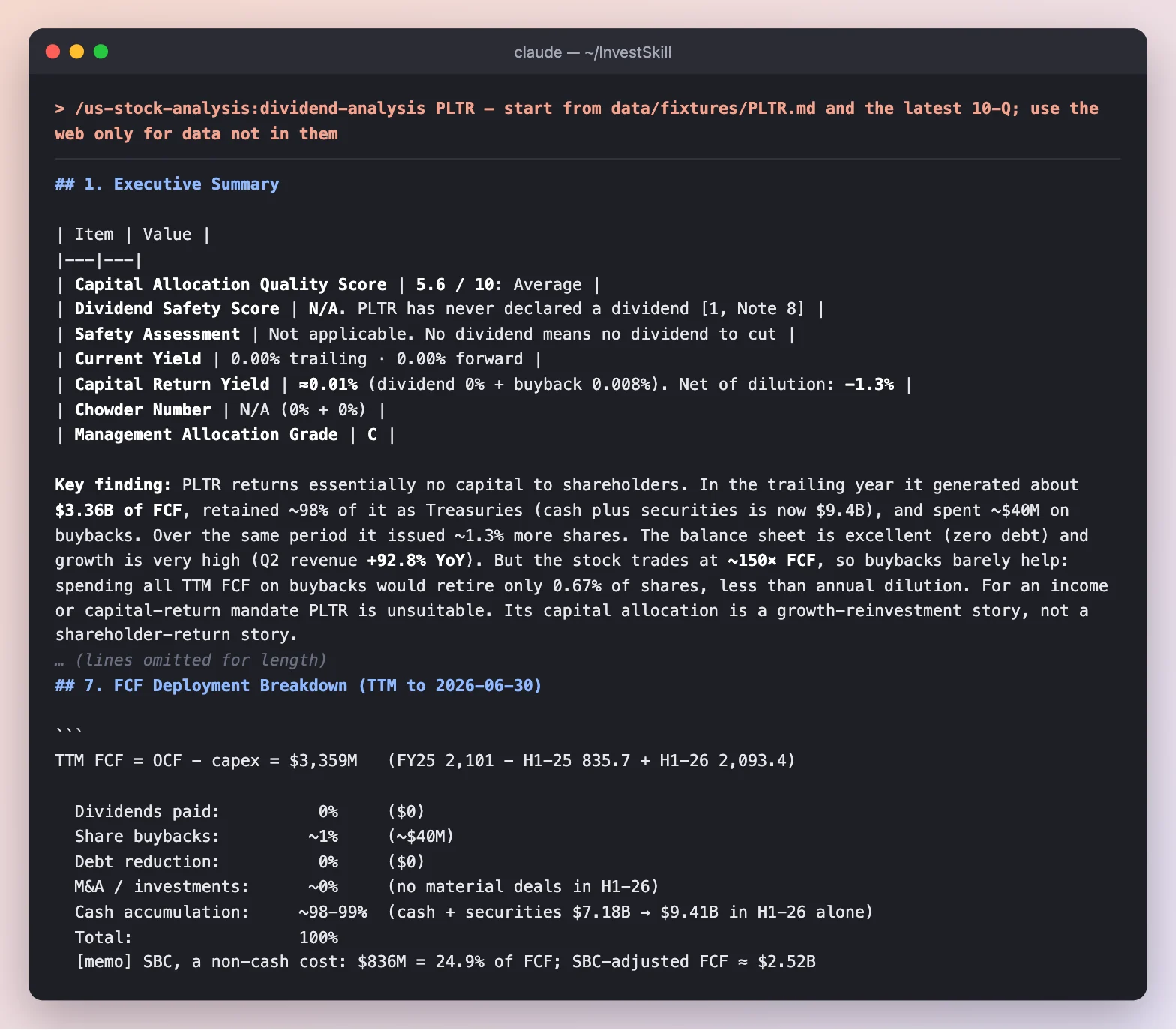Click the 'Dividends paid:' line label
Viewport: 1176px width, 1030px height.
click(x=148, y=812)
